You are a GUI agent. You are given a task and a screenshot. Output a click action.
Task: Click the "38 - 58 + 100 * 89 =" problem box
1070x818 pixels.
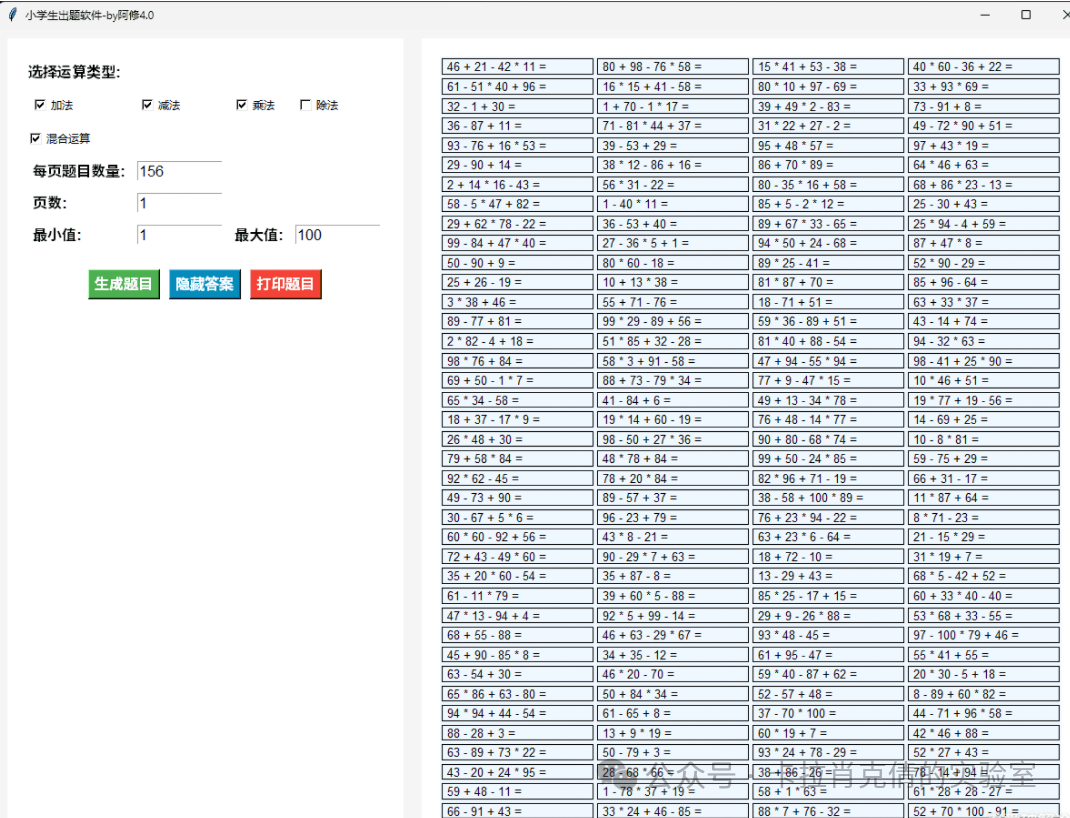828,497
